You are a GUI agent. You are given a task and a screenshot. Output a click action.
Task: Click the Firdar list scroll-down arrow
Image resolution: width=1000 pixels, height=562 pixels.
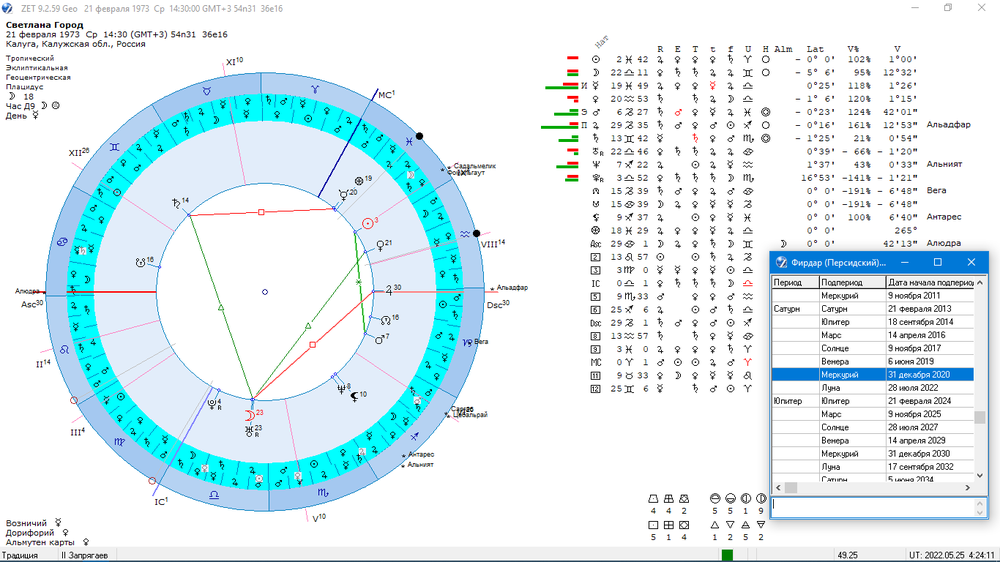click(980, 475)
